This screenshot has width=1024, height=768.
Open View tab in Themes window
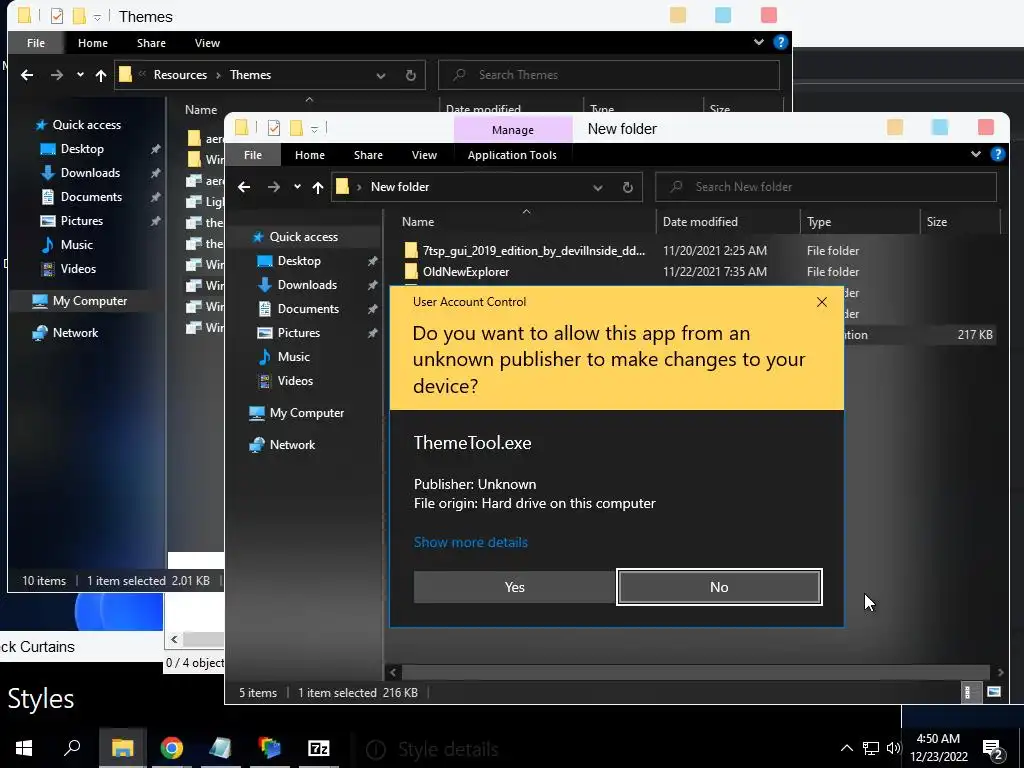coord(207,43)
